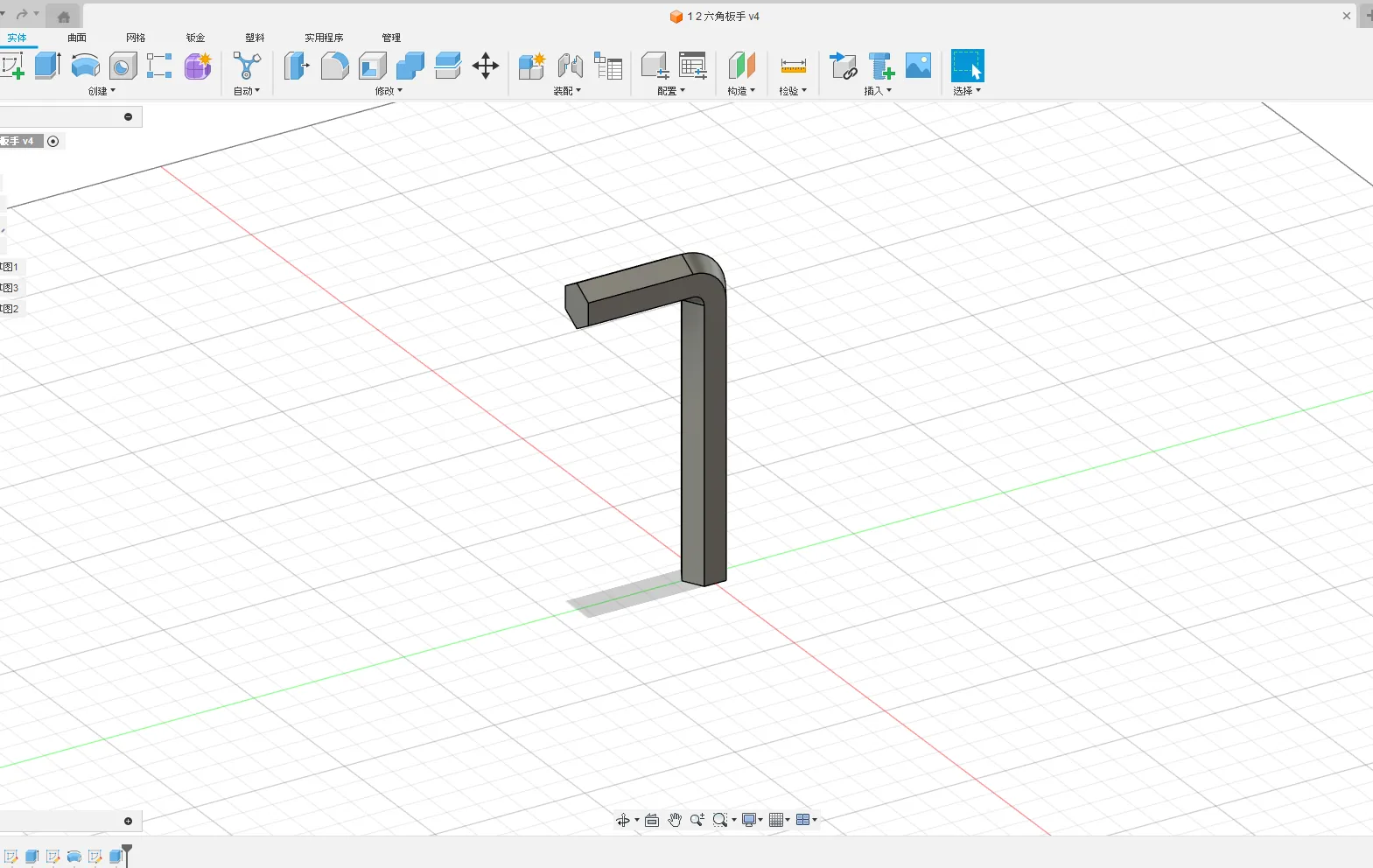1373x868 pixels.
Task: Switch to the 塑料 tab
Action: point(255,38)
